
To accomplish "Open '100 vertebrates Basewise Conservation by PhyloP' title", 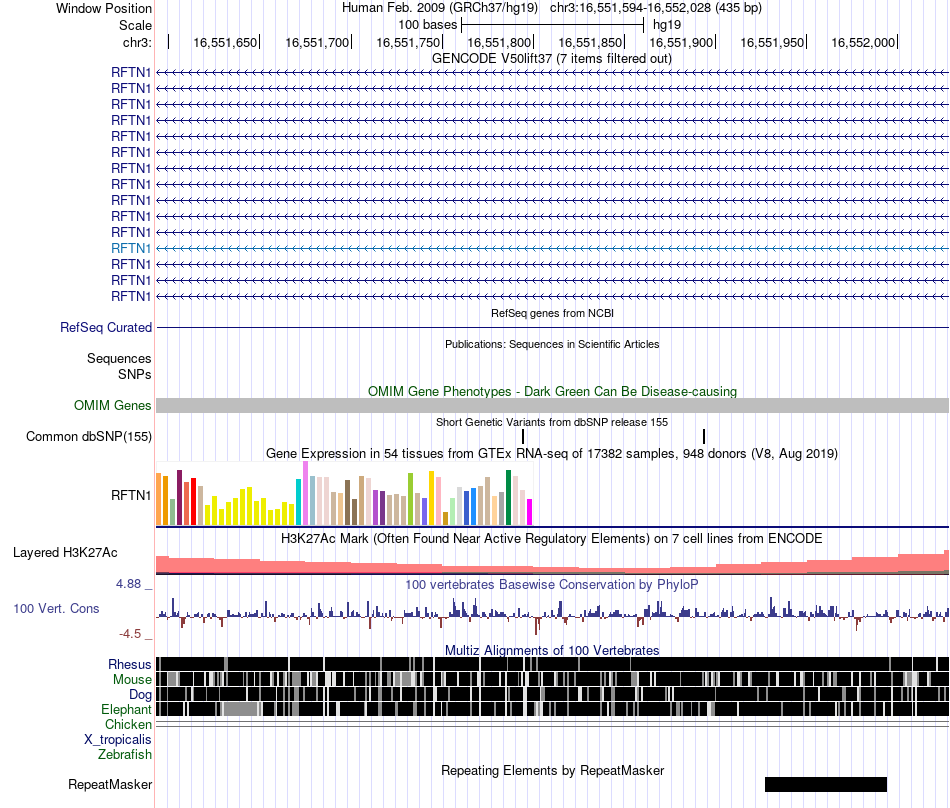I will 552,584.
